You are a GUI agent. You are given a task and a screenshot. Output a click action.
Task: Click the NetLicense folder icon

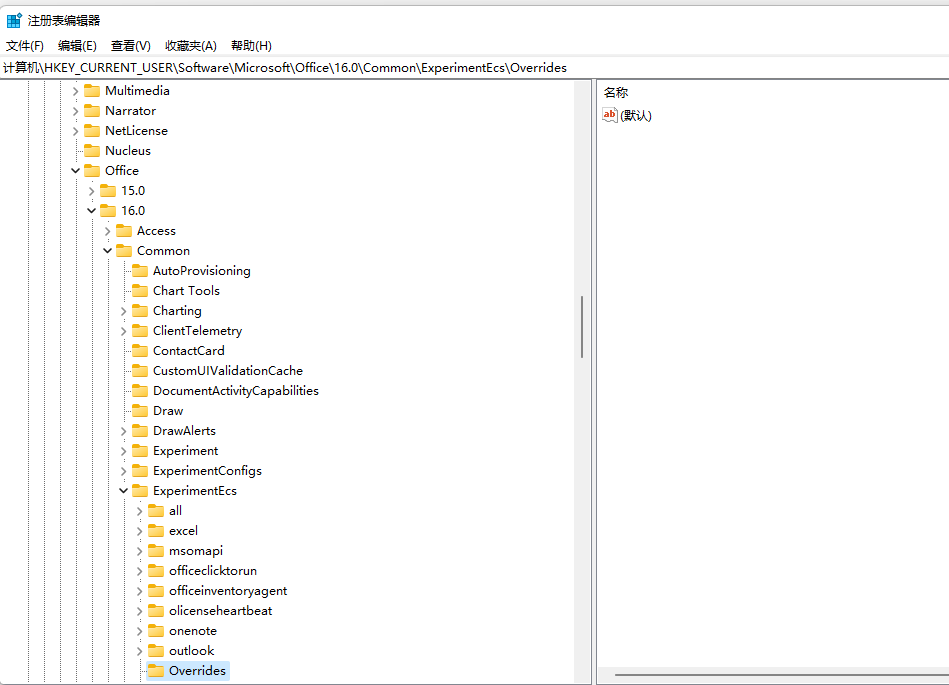[x=92, y=131]
